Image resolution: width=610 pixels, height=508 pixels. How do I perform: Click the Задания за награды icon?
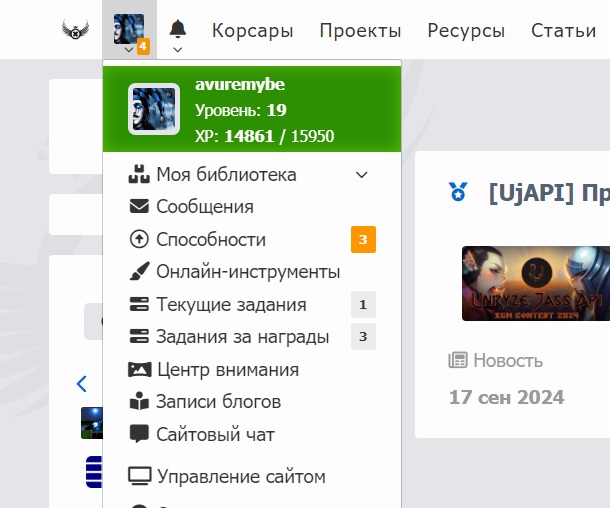click(x=139, y=336)
